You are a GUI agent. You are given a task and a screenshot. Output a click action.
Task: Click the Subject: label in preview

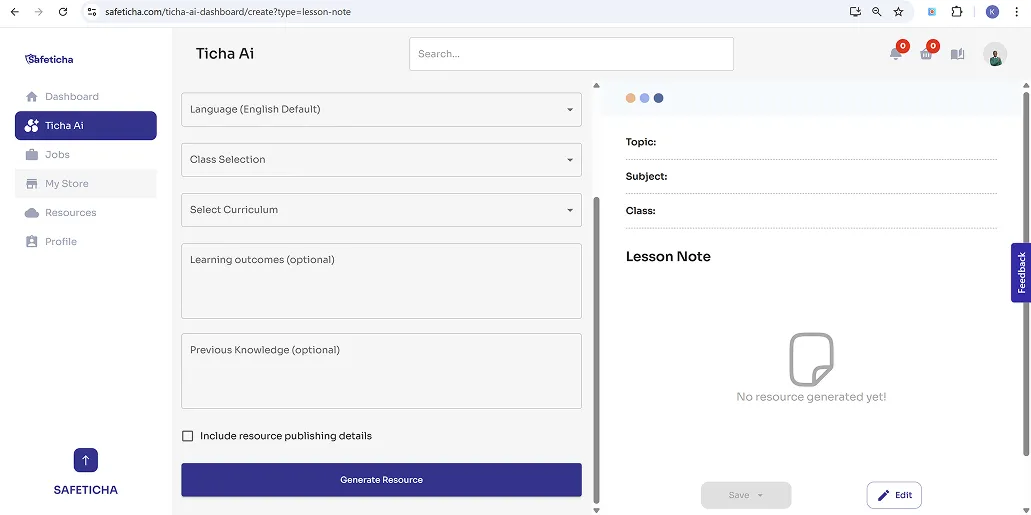pyautogui.click(x=646, y=176)
